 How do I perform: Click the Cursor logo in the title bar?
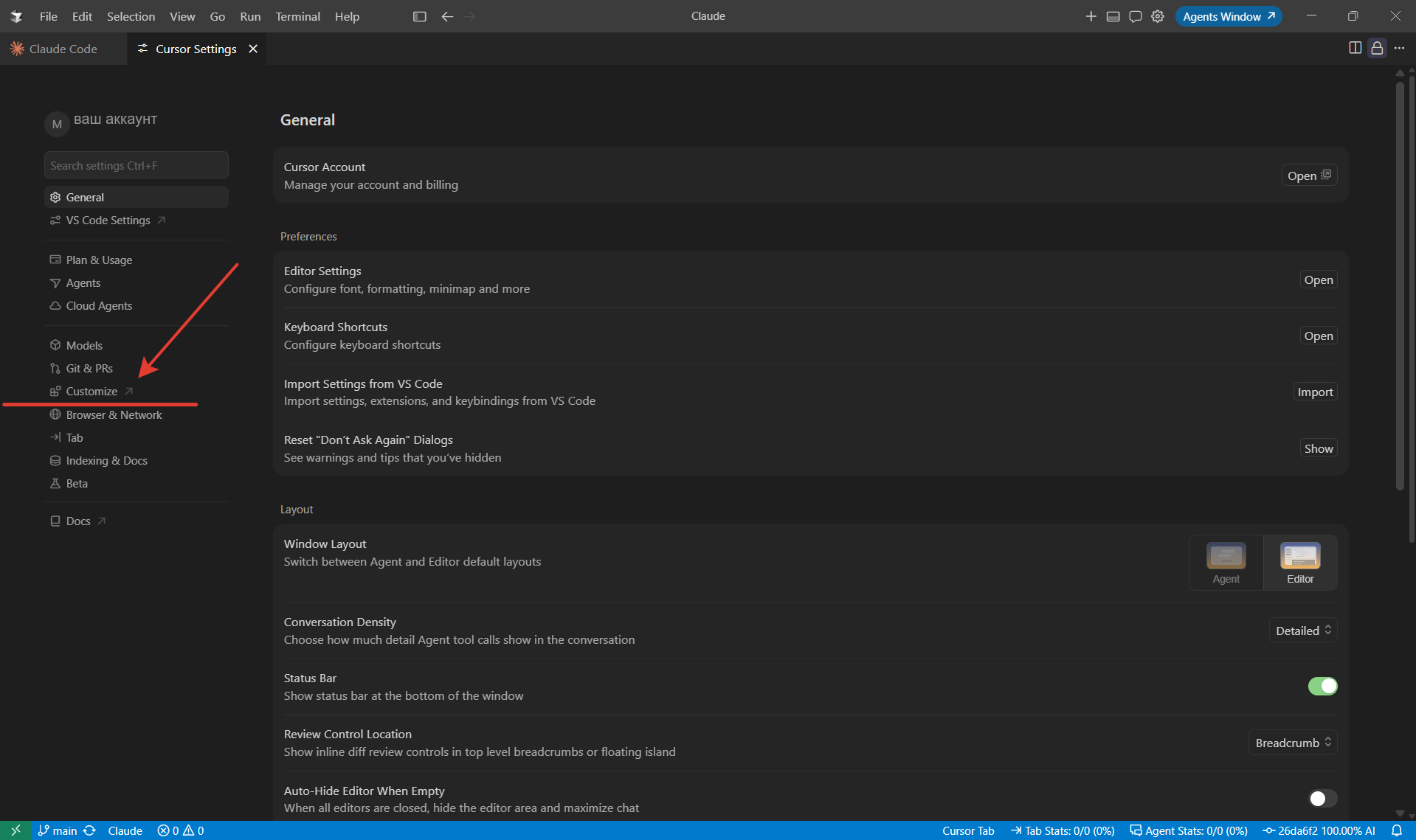(x=16, y=16)
